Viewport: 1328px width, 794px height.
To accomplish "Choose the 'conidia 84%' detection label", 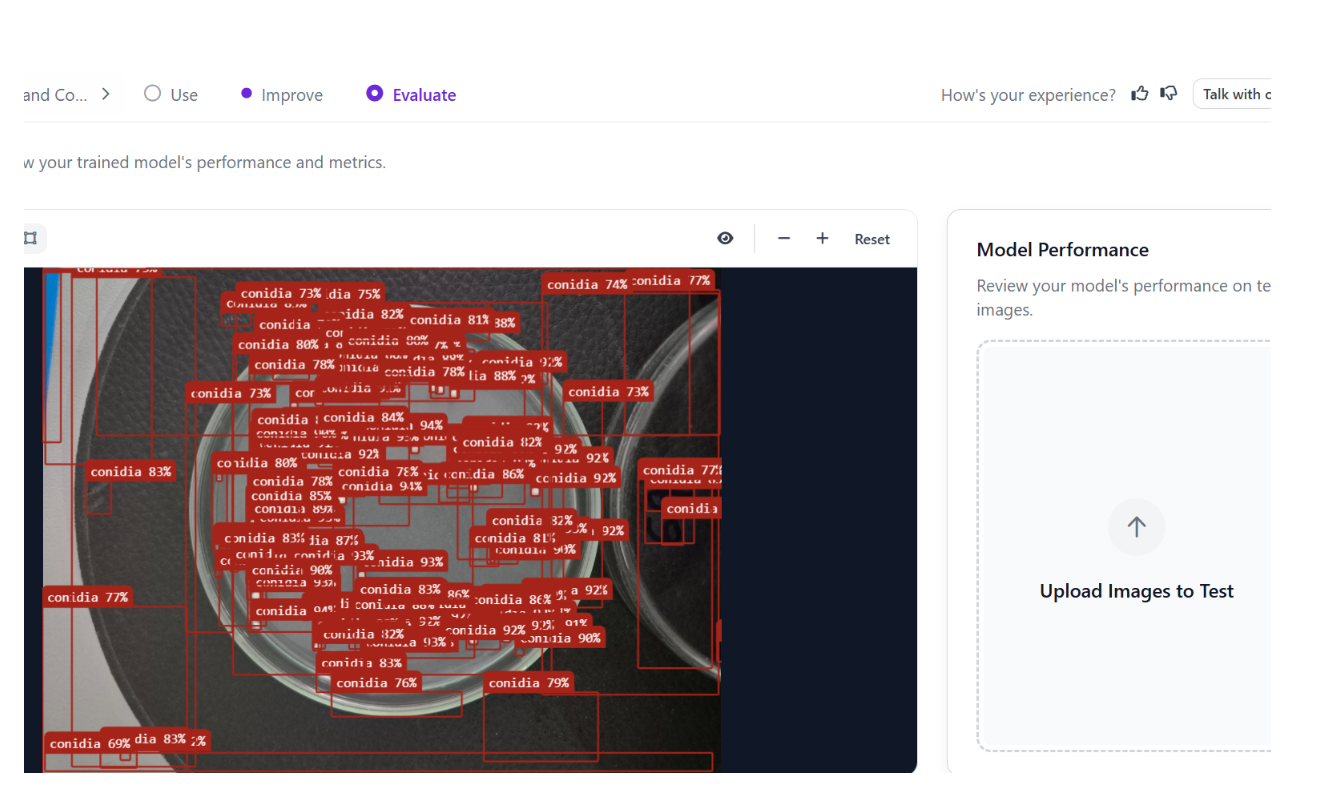I will tap(364, 417).
